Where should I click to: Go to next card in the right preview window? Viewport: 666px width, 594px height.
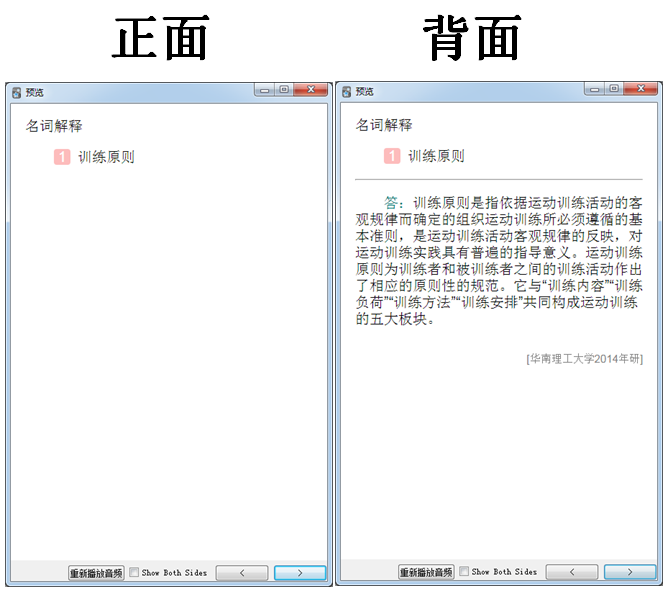[630, 572]
